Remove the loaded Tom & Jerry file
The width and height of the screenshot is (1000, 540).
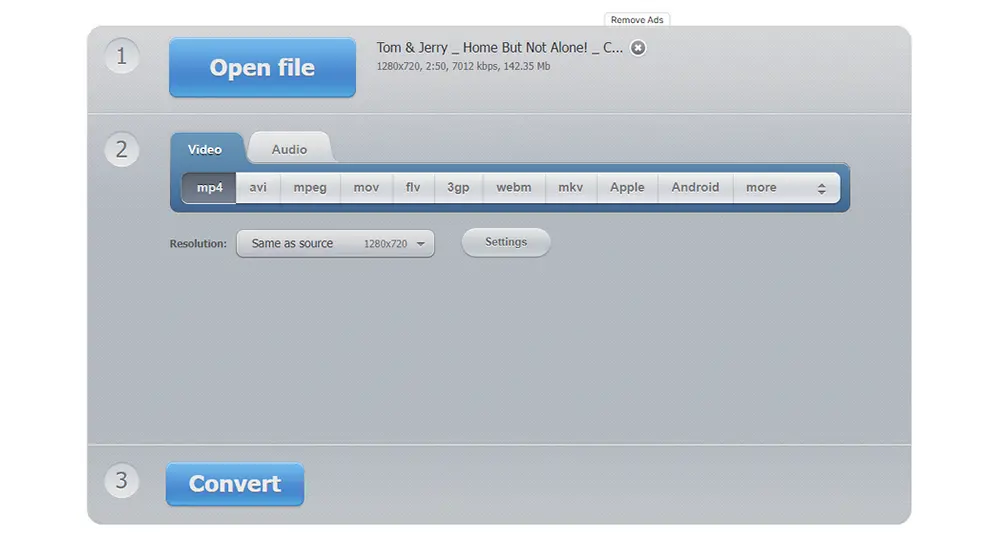tap(638, 48)
